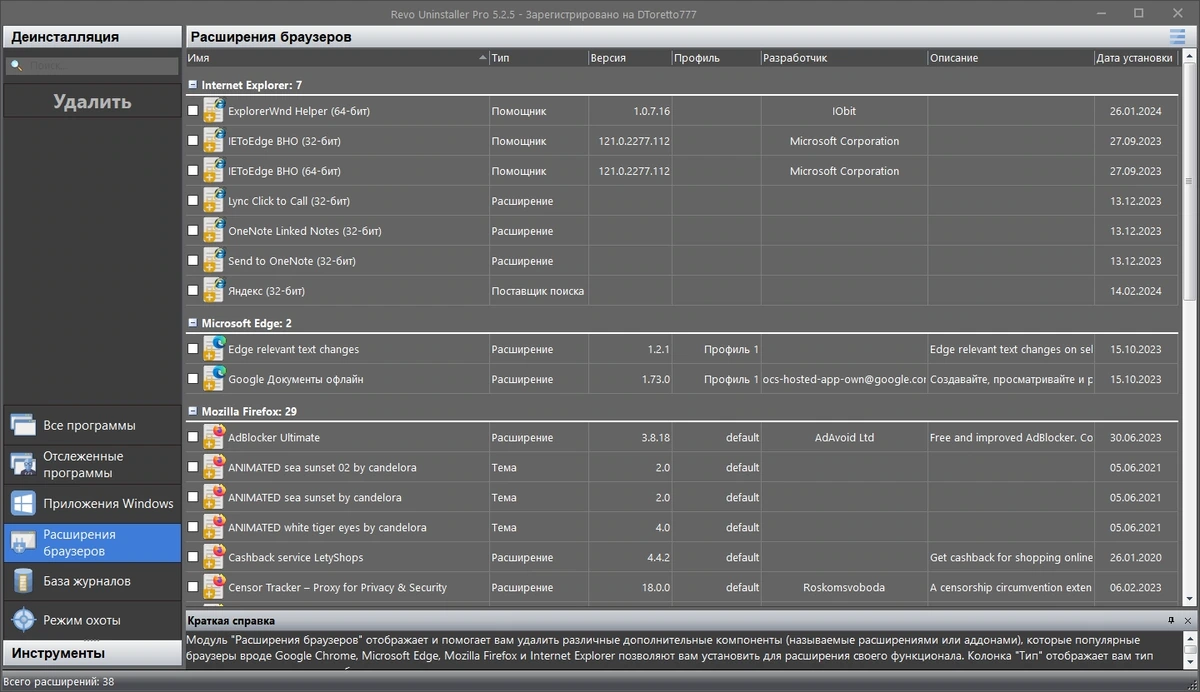Screen dimensions: 1200x692
Task: Click the Все программы sidebar icon
Action: [23, 425]
